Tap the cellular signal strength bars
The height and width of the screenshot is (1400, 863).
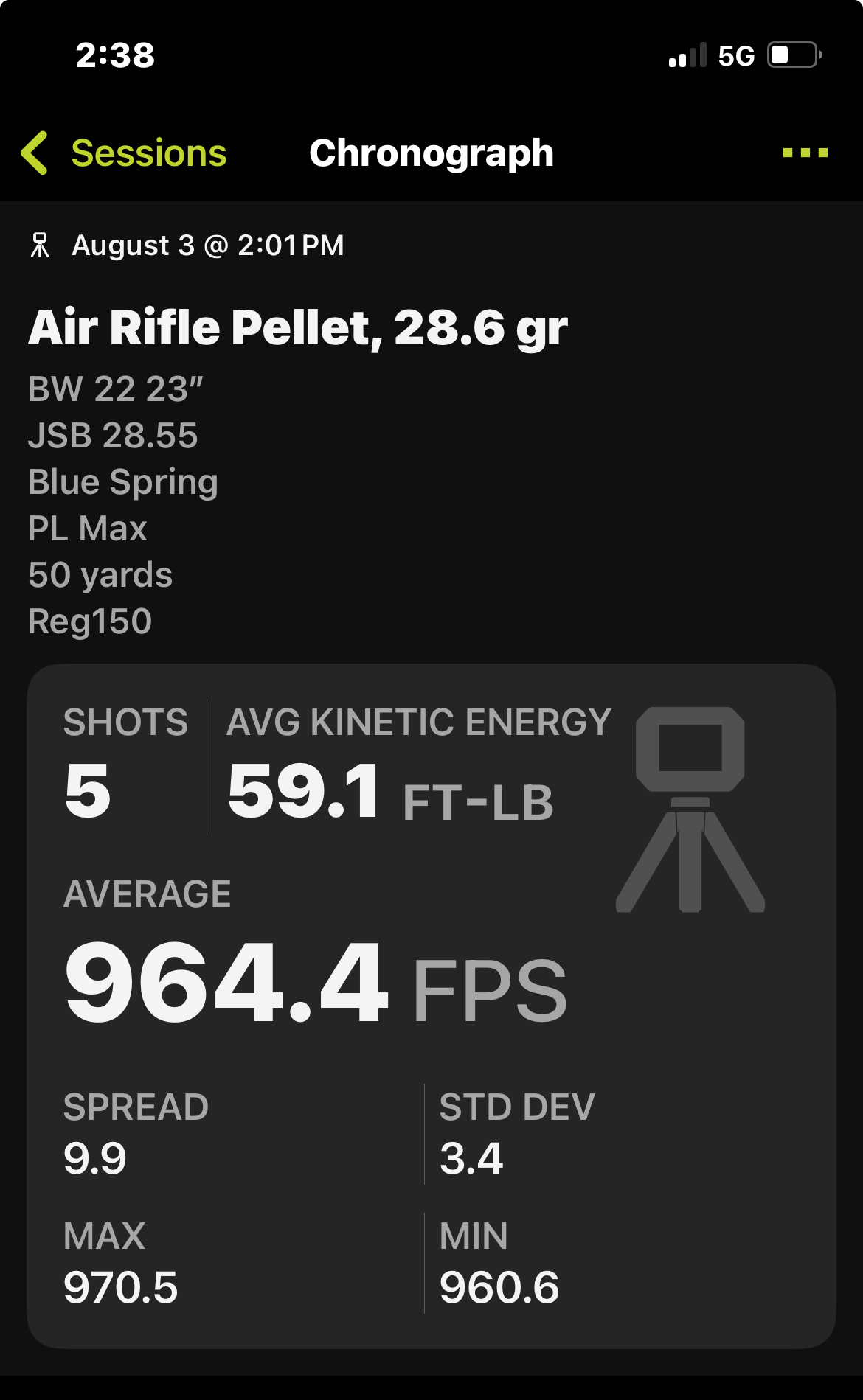tap(687, 55)
